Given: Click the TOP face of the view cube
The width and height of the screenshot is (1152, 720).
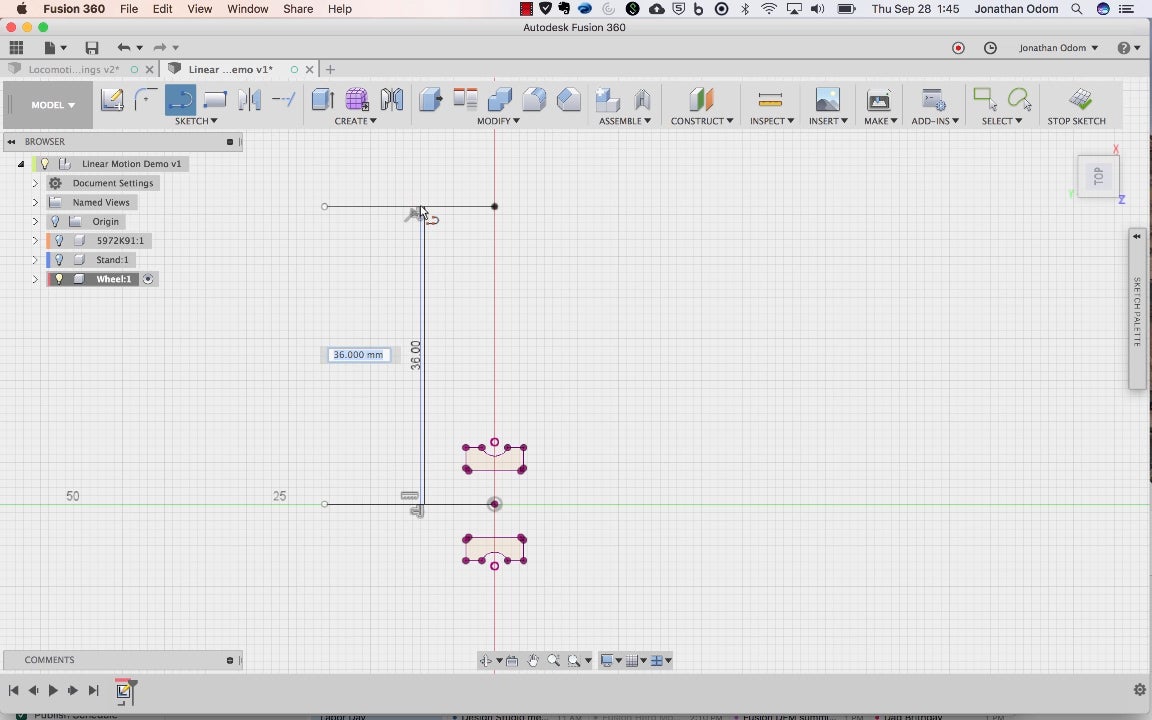Looking at the screenshot, I should (1098, 176).
